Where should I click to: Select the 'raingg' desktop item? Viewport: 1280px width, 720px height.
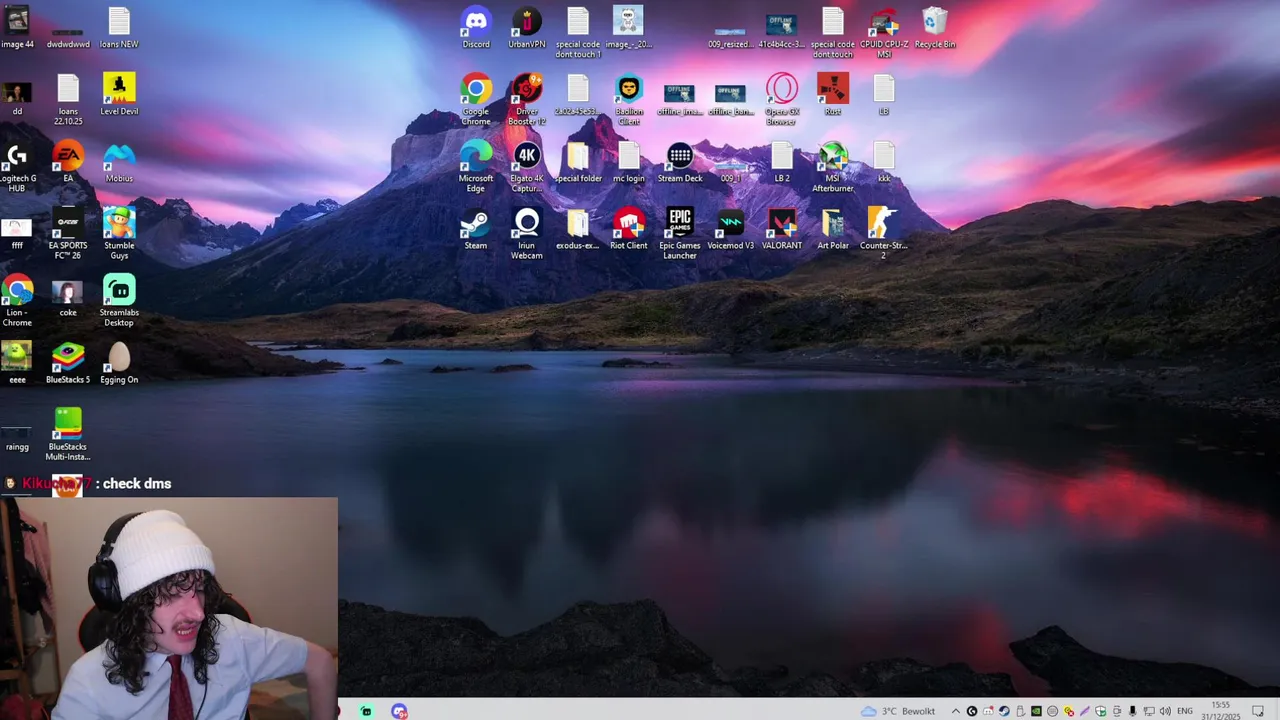[17, 439]
